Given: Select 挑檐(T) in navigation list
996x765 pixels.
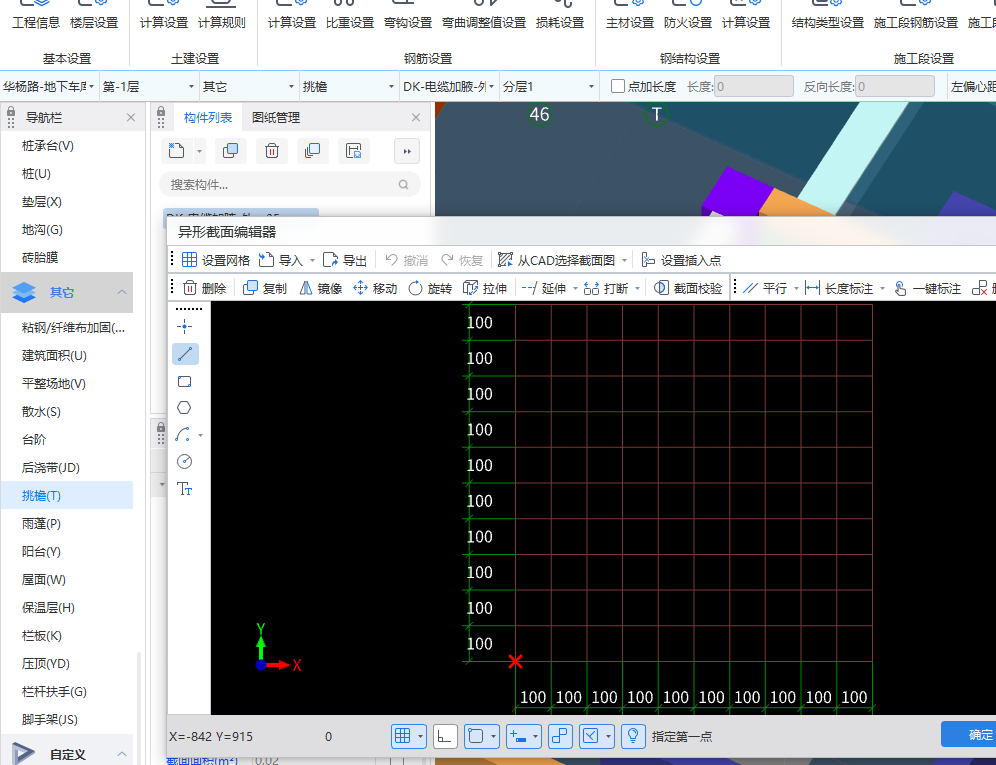Looking at the screenshot, I should [x=67, y=495].
